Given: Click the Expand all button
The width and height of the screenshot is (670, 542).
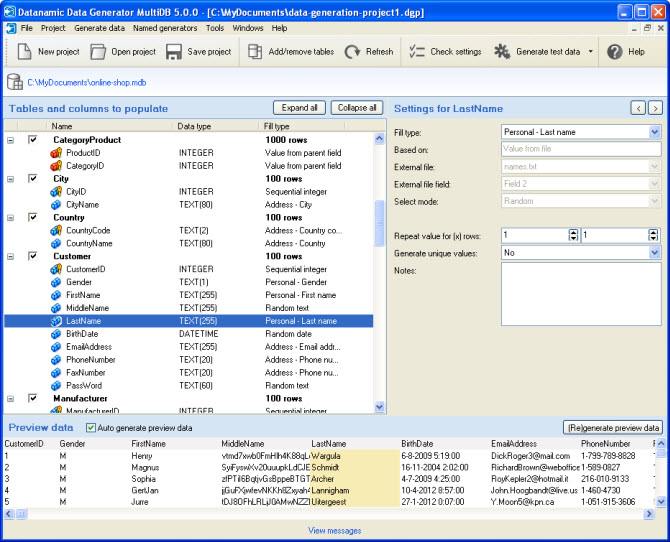Looking at the screenshot, I should point(299,108).
